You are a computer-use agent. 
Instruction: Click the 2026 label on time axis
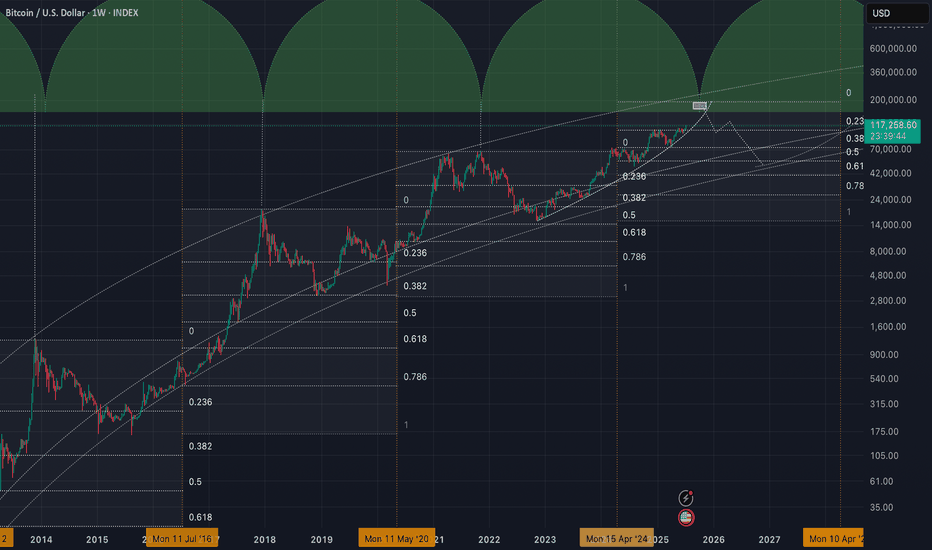[x=713, y=540]
